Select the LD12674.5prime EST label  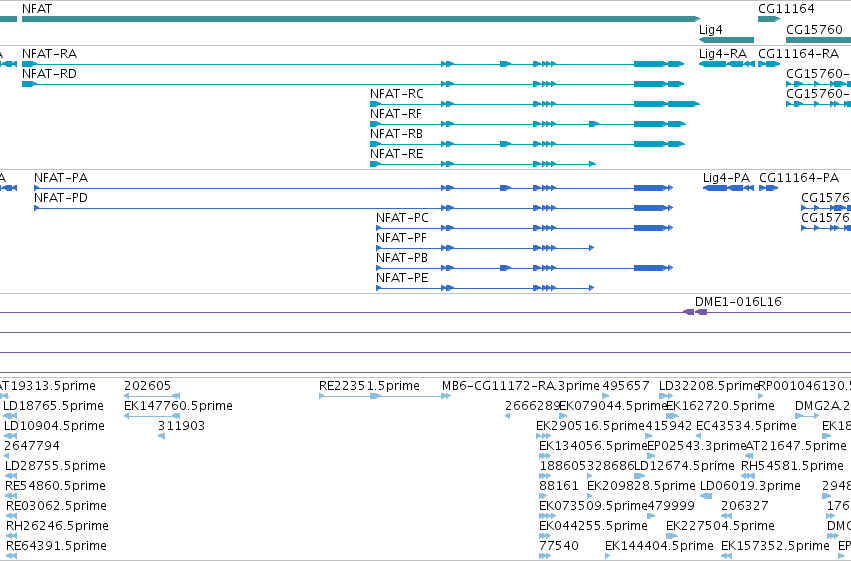coord(684,467)
